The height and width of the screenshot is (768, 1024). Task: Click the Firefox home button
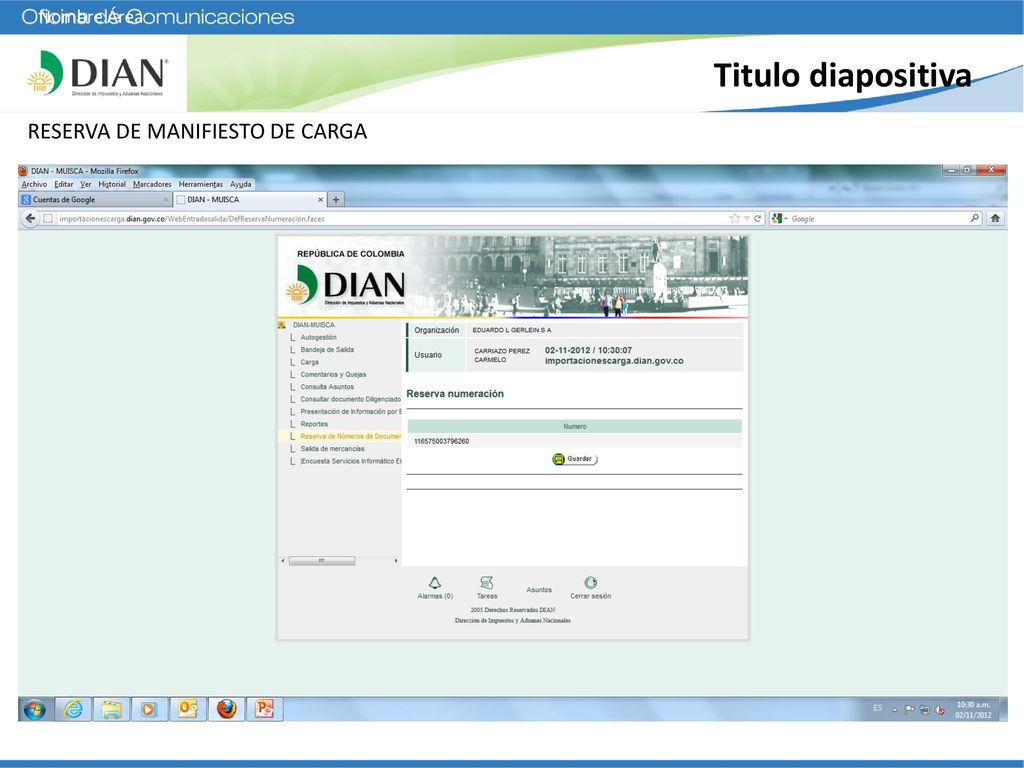click(995, 218)
